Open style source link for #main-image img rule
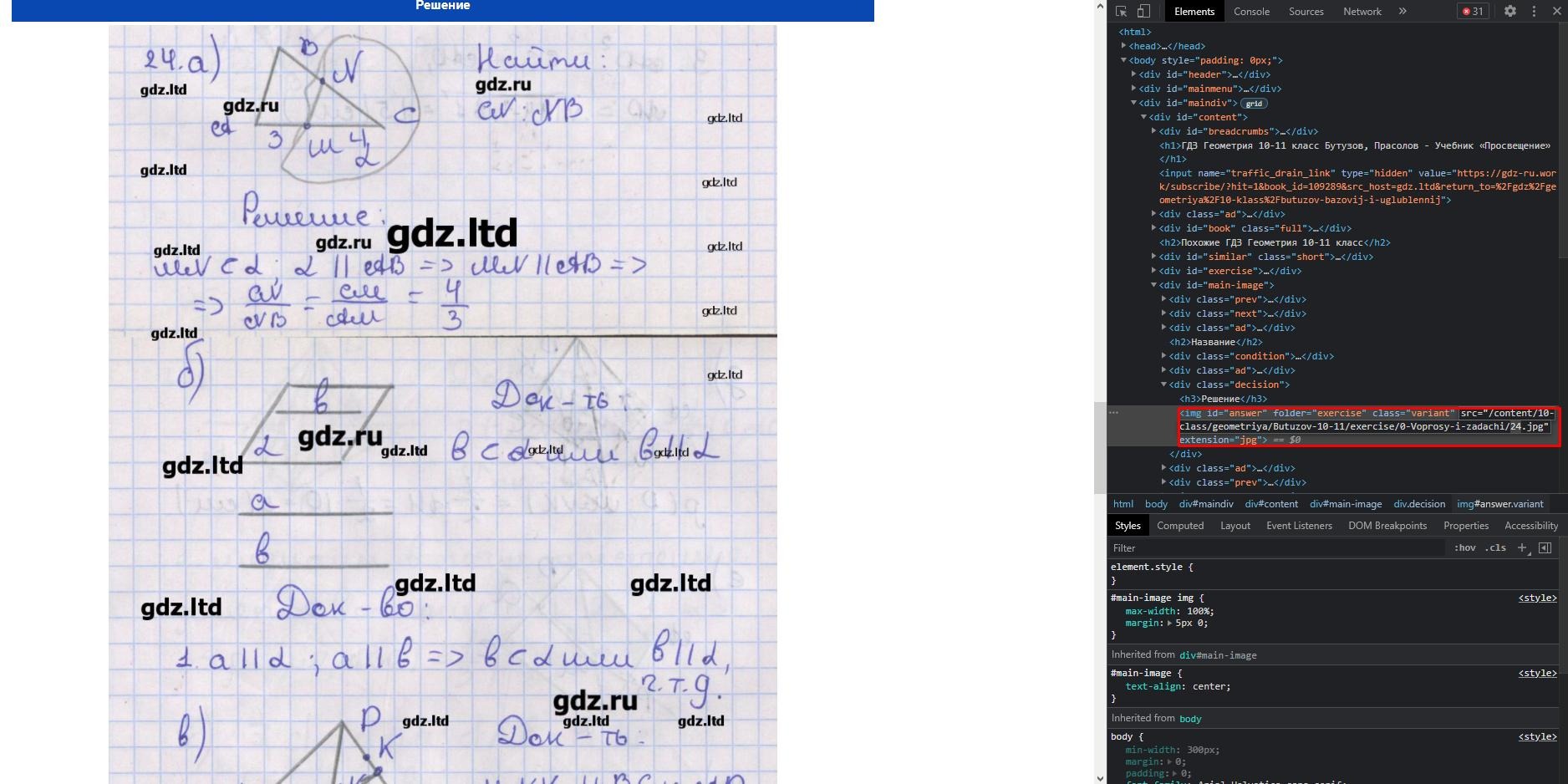 click(x=1537, y=598)
